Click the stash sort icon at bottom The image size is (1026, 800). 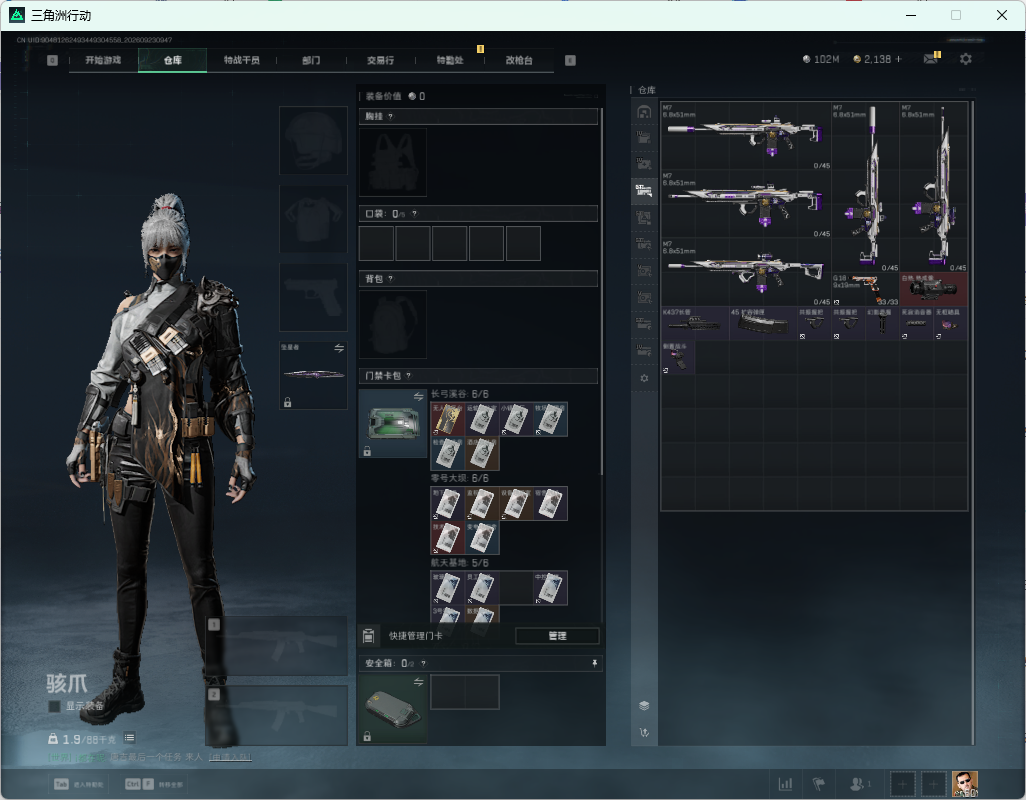click(644, 733)
